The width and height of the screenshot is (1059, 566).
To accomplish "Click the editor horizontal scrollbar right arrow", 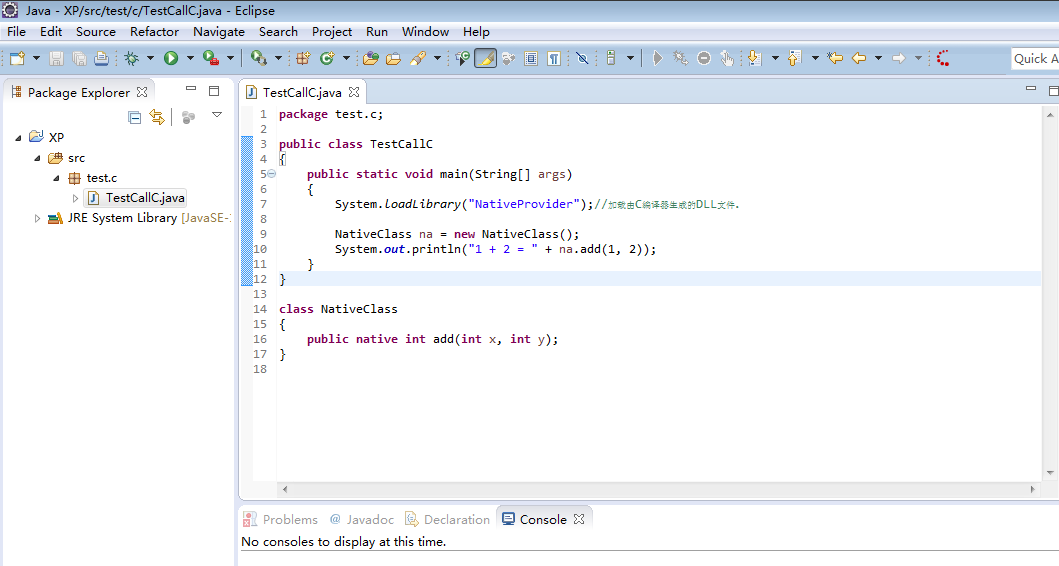I will [1032, 490].
